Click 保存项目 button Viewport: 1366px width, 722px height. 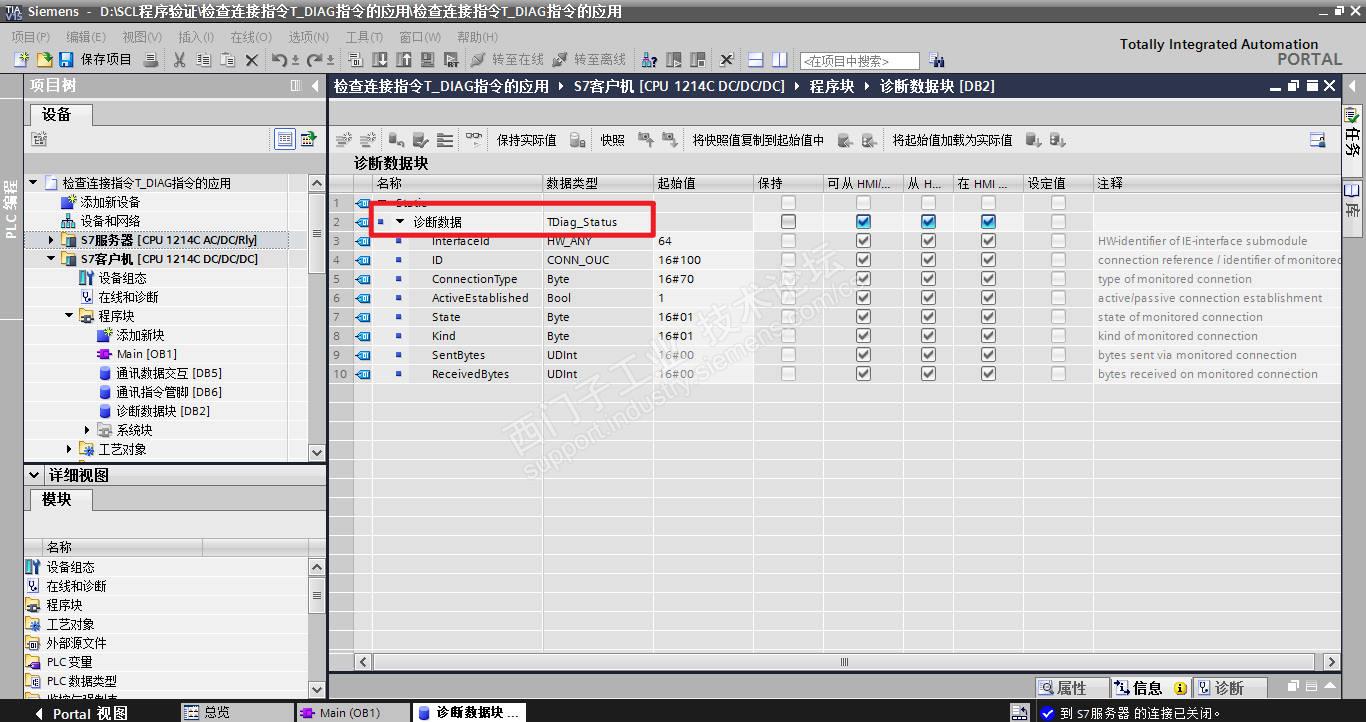tap(97, 60)
